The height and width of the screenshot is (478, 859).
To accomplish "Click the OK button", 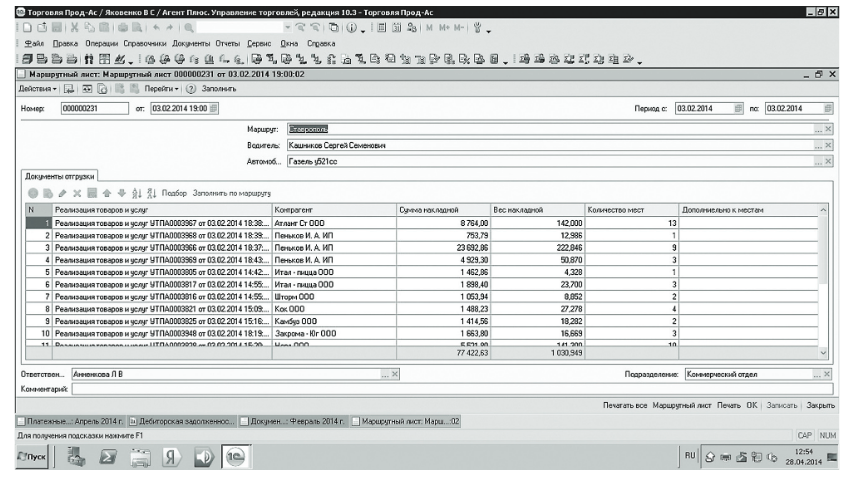I will (752, 406).
